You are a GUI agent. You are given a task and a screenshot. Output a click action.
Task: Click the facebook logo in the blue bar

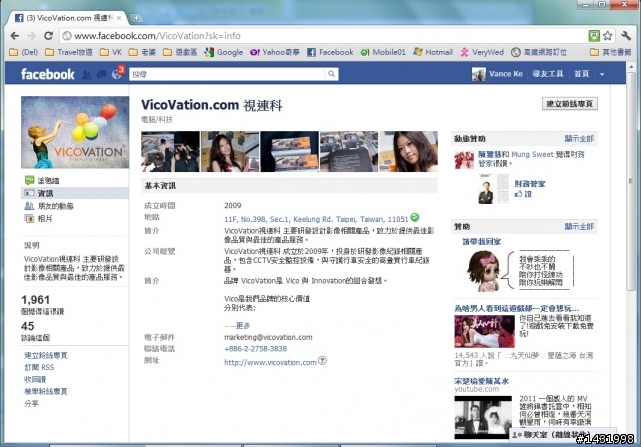tap(47, 74)
